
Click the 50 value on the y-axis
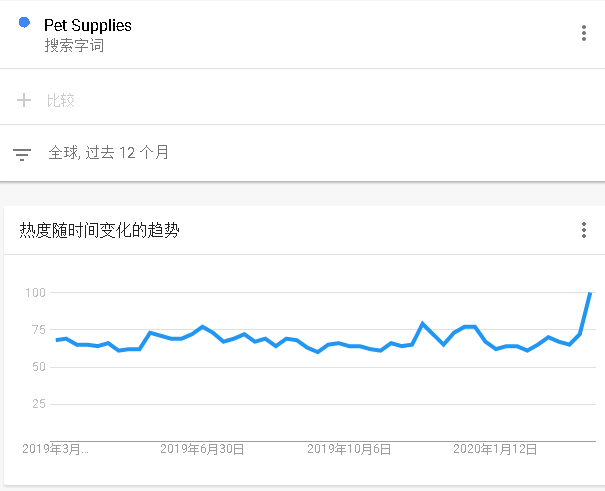click(39, 366)
